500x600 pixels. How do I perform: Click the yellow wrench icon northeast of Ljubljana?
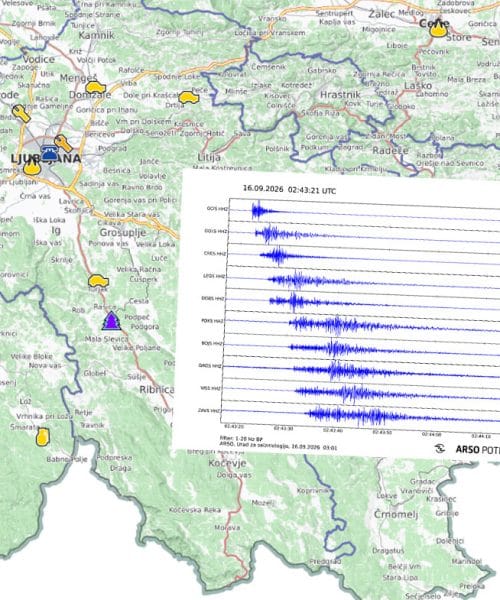64,143
